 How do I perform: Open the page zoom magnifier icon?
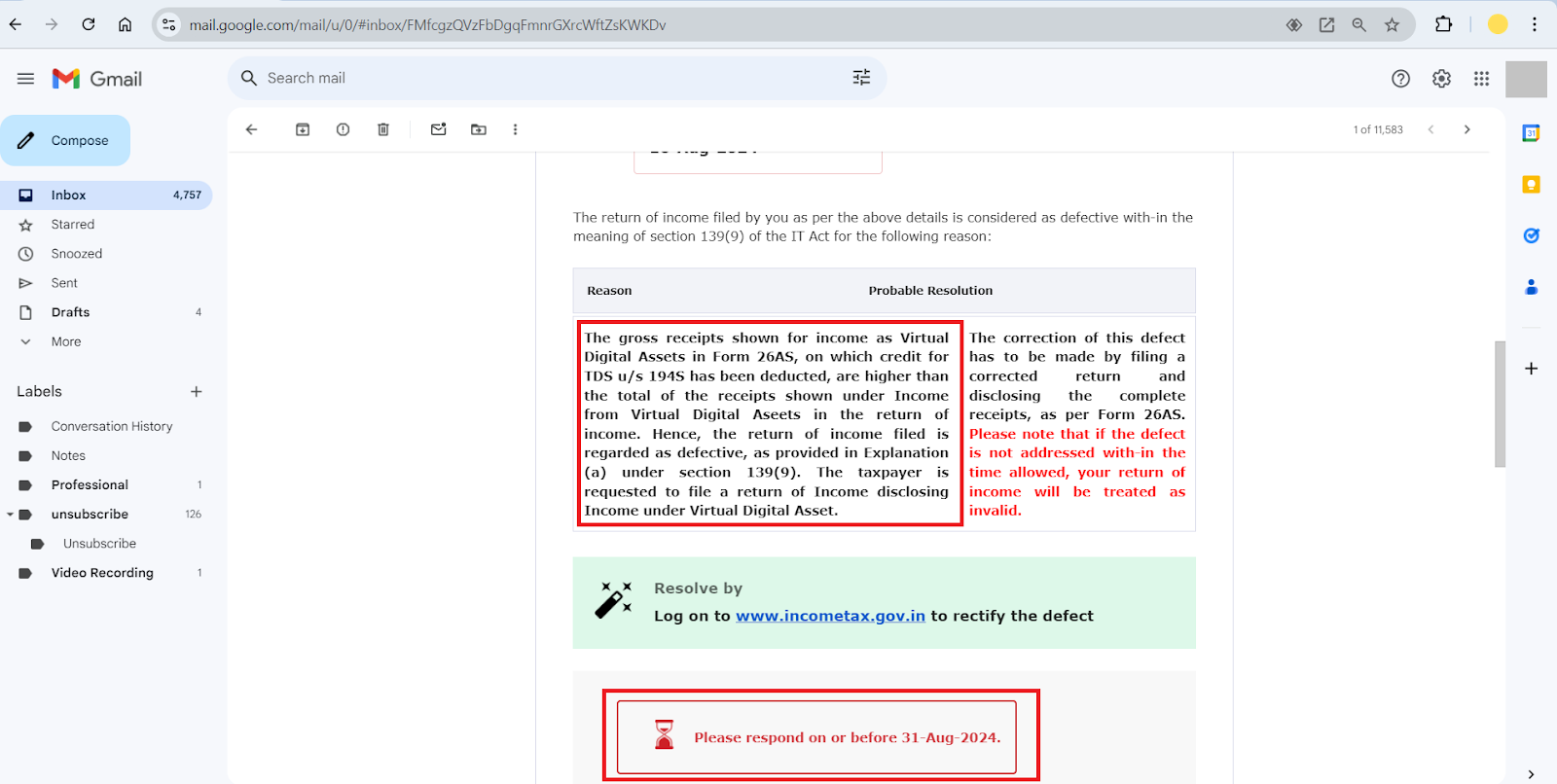[x=1359, y=25]
